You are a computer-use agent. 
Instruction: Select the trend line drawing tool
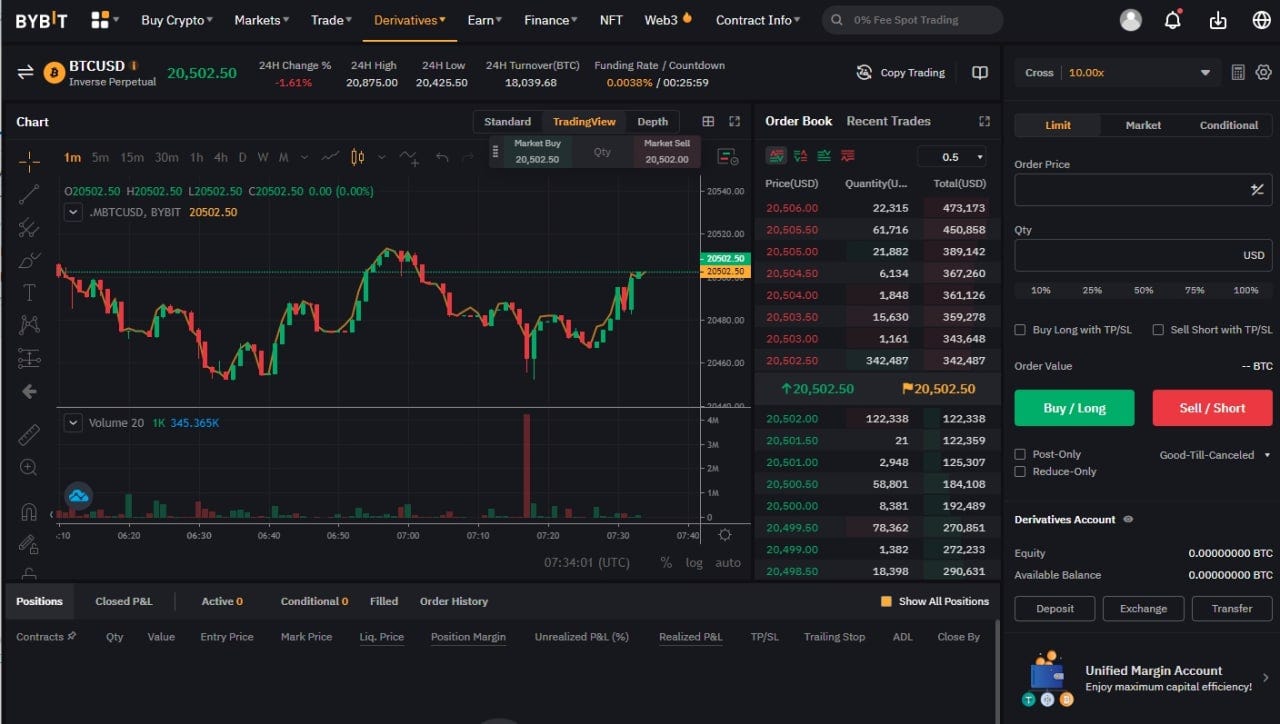29,194
